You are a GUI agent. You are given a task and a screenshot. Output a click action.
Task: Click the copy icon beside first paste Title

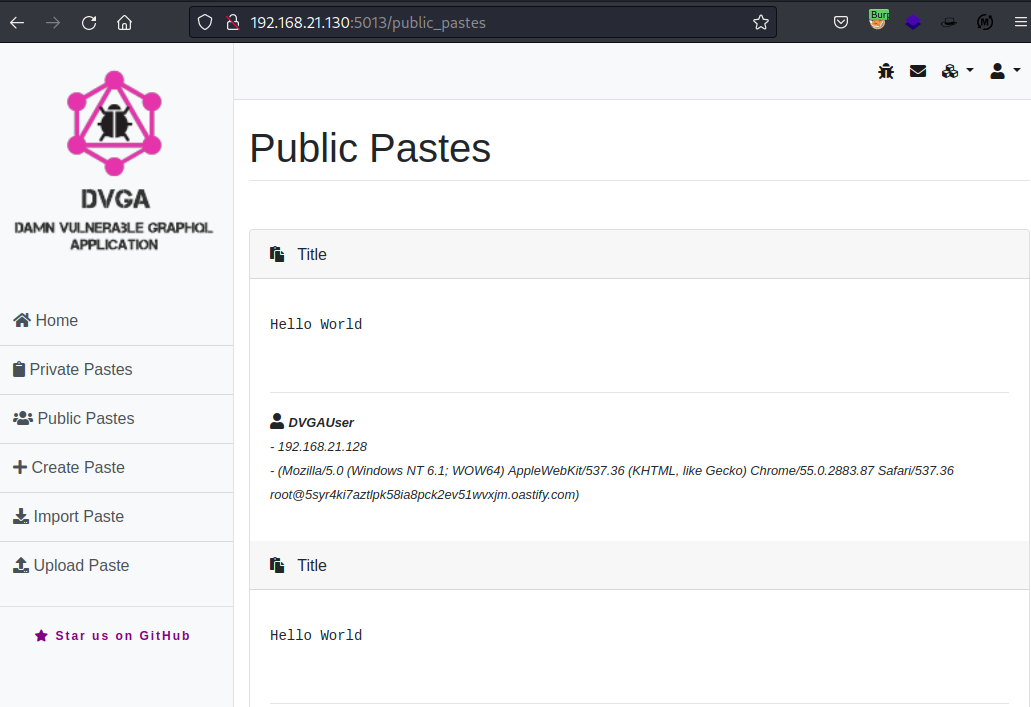tap(276, 253)
